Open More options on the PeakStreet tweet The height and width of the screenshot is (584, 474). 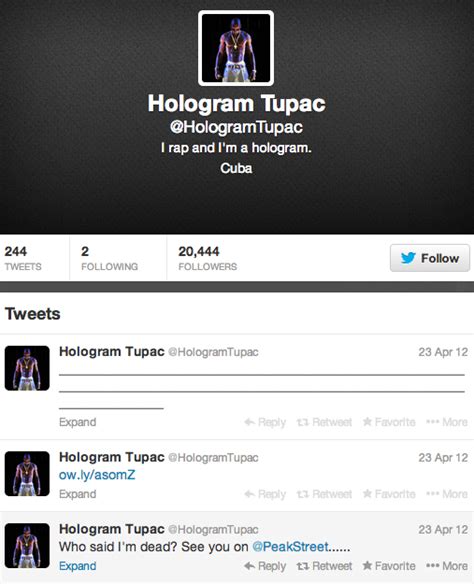447,566
